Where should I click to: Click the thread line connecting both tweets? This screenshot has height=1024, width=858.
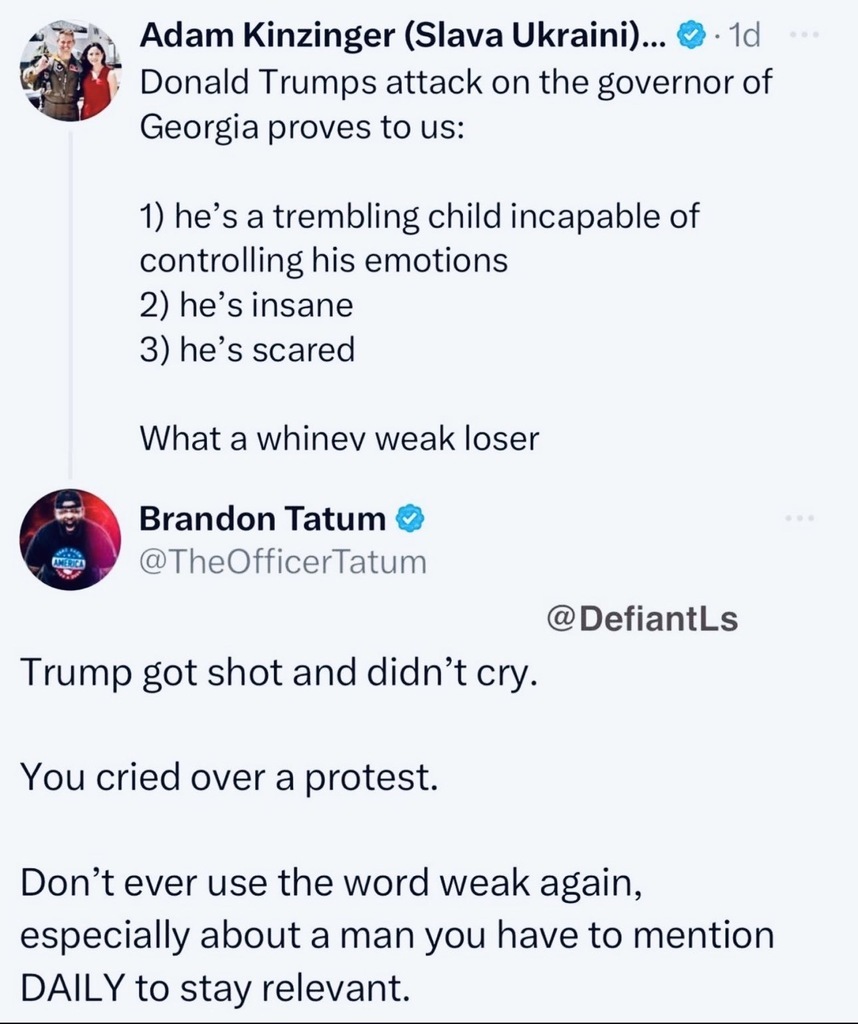(x=70, y=300)
